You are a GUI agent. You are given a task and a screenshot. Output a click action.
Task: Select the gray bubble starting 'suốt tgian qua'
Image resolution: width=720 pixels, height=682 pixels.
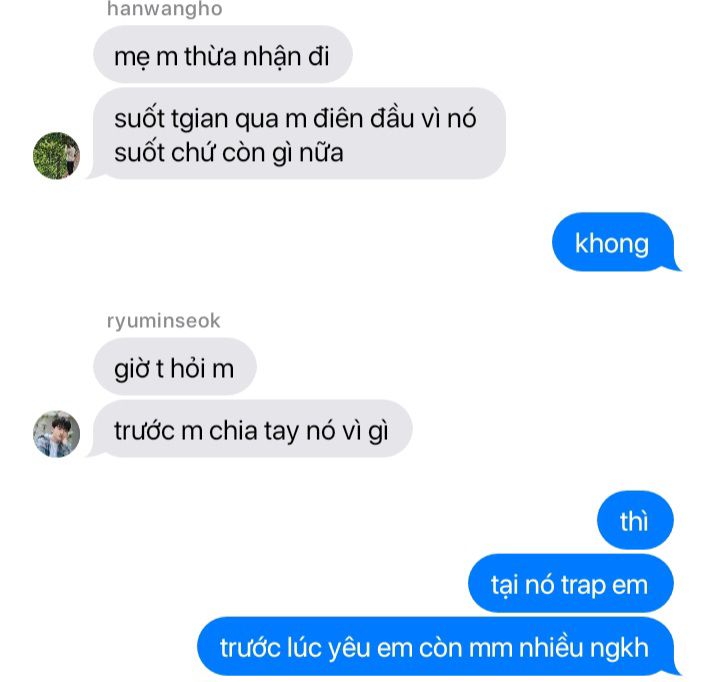coord(299,133)
